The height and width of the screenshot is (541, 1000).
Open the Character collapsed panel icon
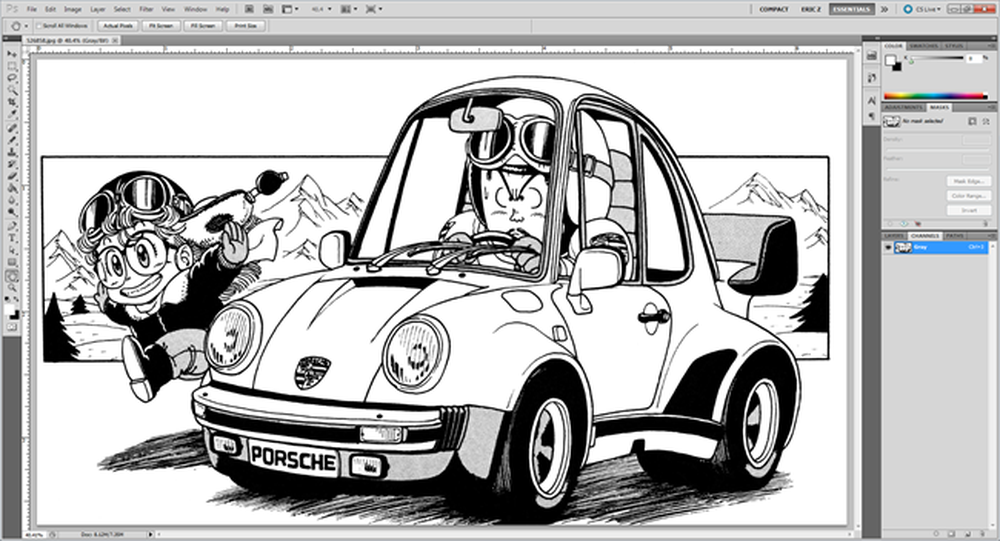(872, 101)
